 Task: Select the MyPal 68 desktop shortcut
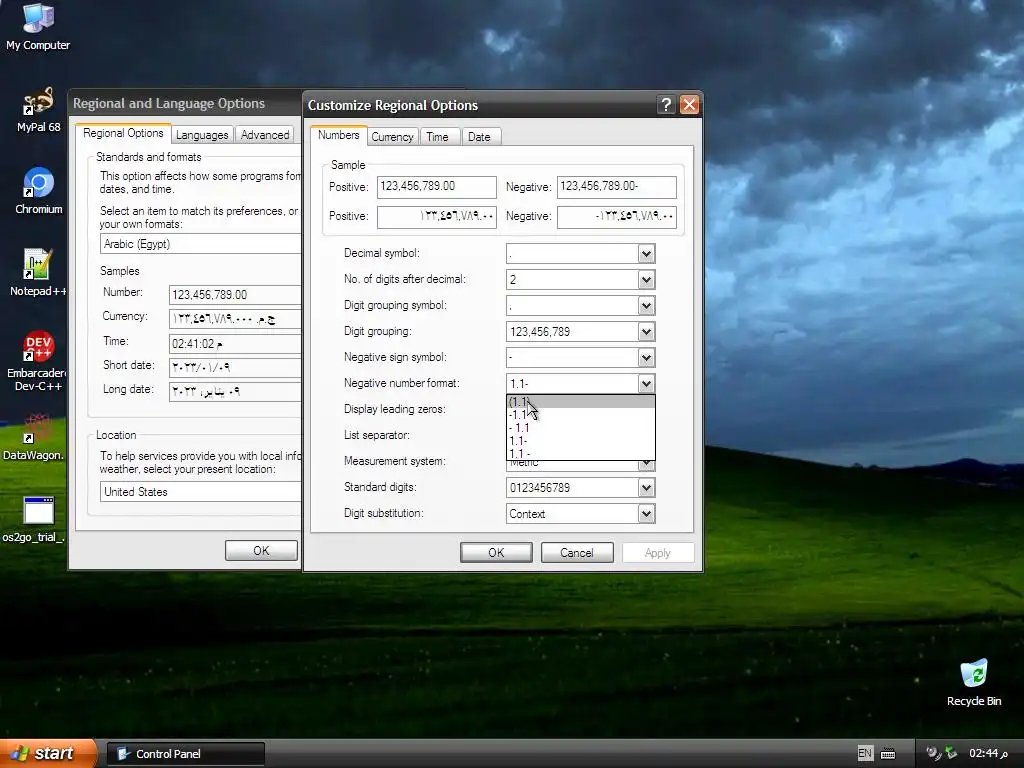point(38,110)
